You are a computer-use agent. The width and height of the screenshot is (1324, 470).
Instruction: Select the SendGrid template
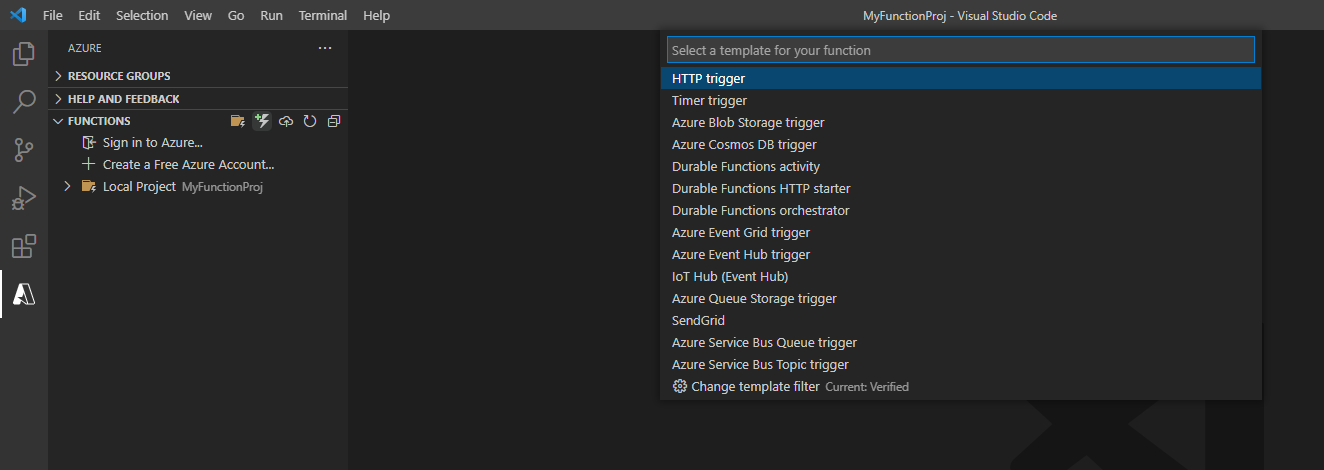pyautogui.click(x=960, y=320)
